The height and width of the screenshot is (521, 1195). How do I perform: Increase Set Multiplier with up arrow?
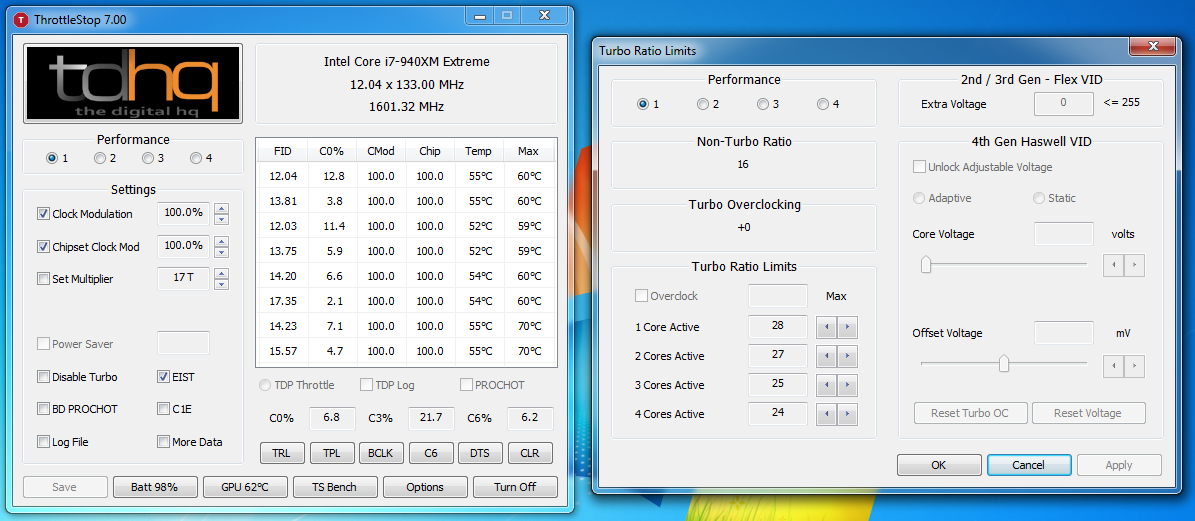tap(222, 273)
